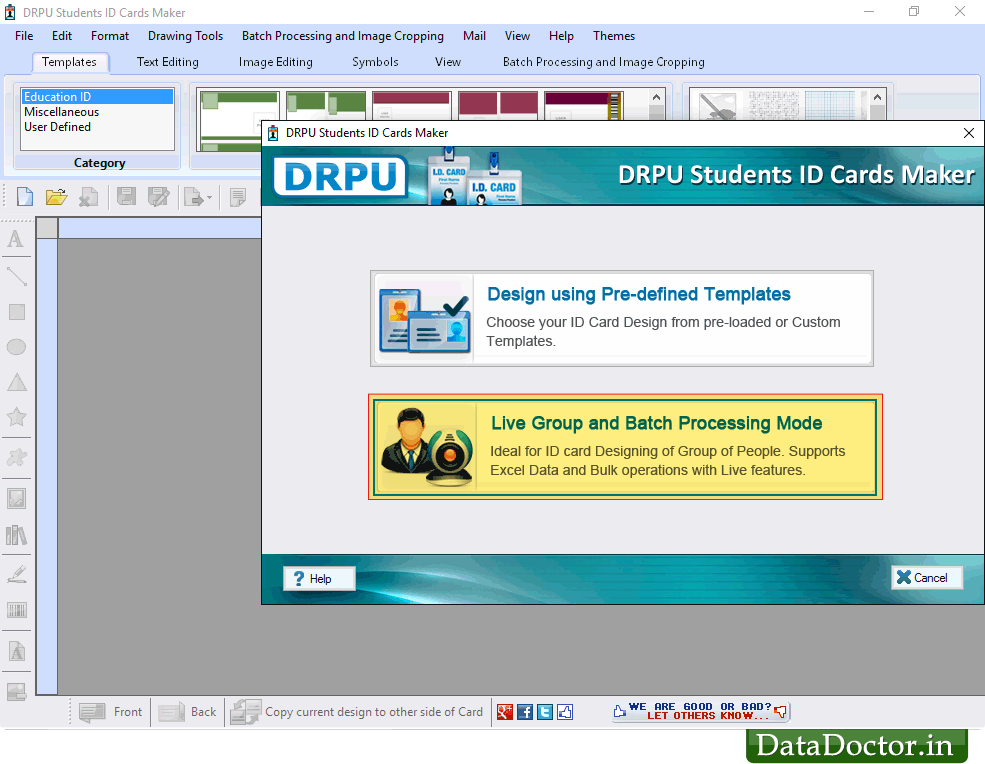Screen dimensions: 985x764
Task: Select the Insert Image tool
Action: click(16, 498)
